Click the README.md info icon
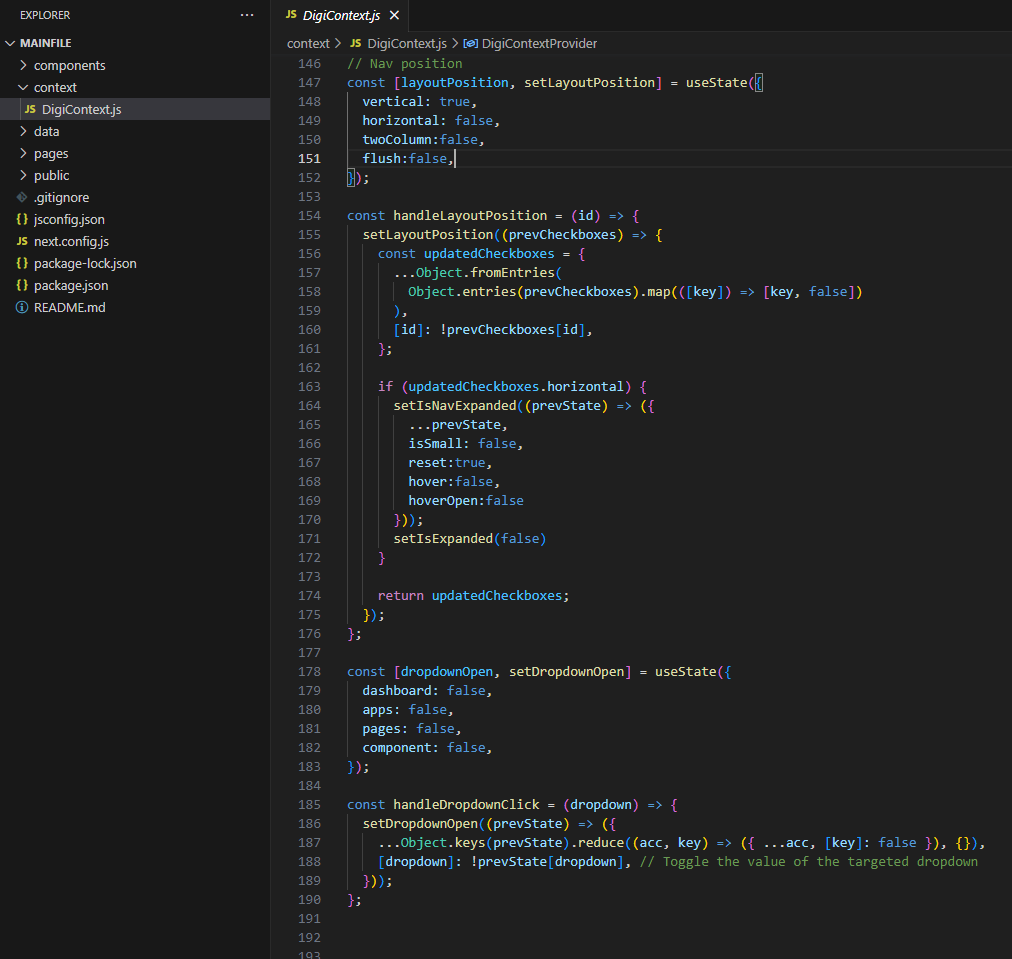The height and width of the screenshot is (959, 1012). pos(23,308)
